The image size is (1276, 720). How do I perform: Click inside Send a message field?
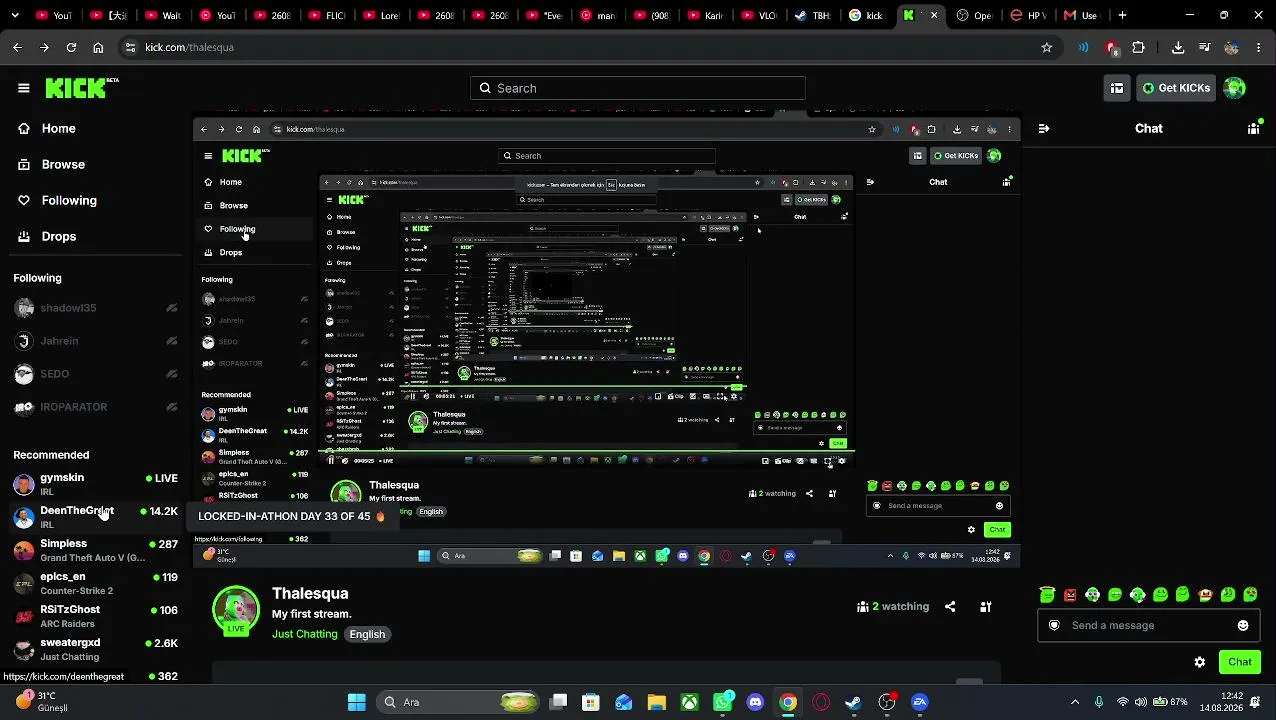[1148, 625]
